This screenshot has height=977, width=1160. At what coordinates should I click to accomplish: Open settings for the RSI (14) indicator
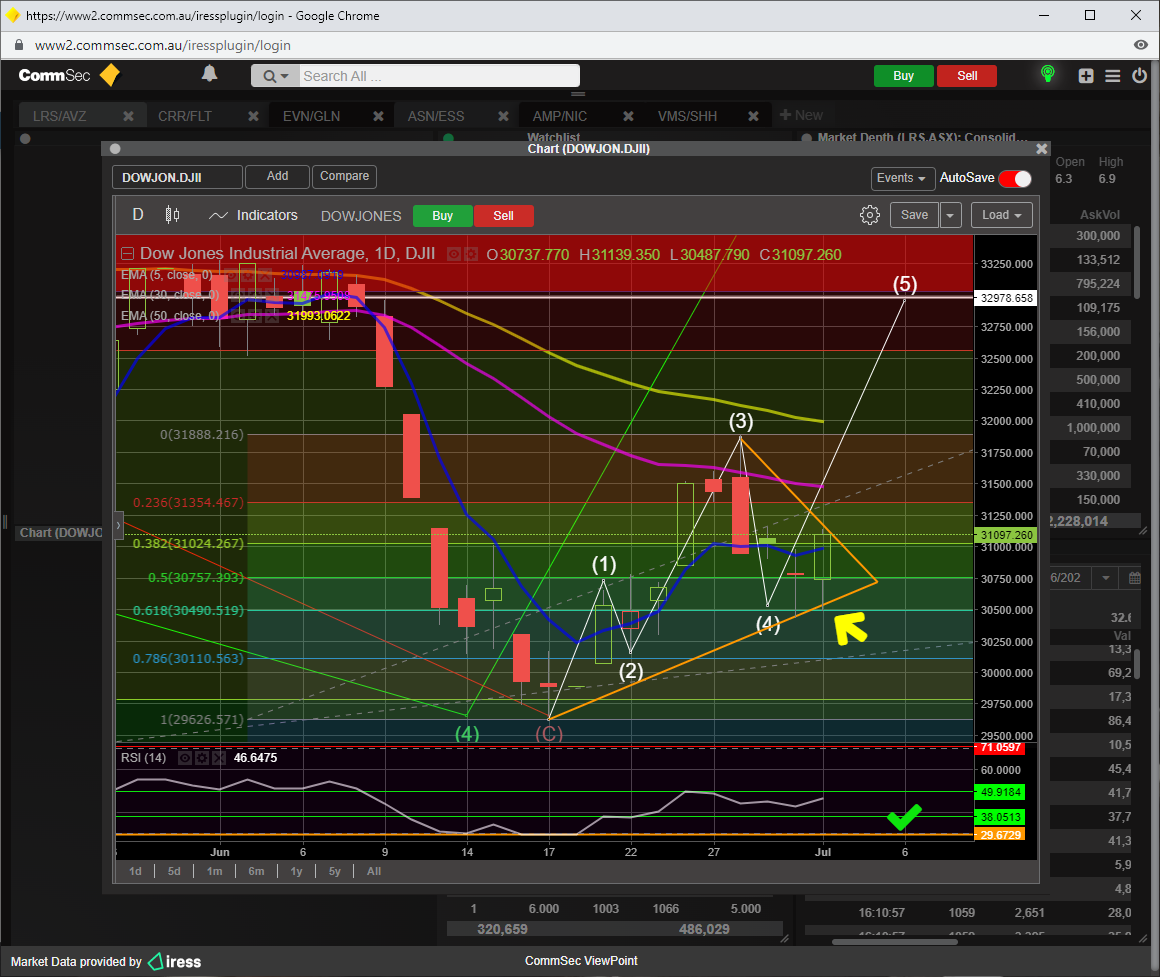point(202,758)
